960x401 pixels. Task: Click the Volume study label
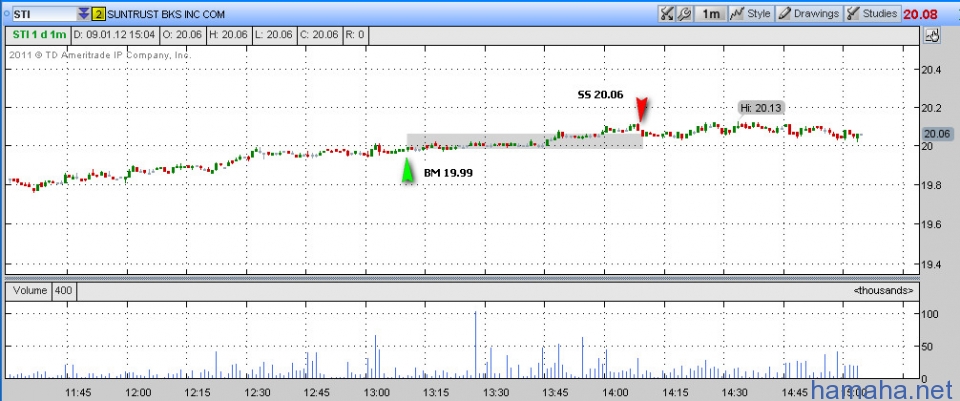[x=29, y=290]
